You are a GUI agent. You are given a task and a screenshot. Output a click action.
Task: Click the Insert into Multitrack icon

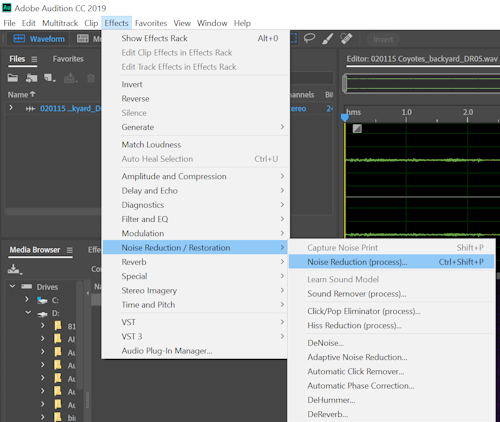(70, 78)
